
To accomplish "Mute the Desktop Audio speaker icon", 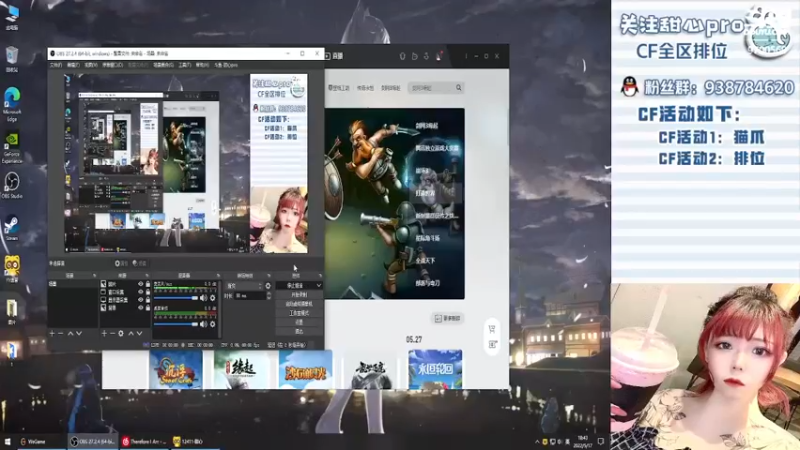I will point(204,324).
